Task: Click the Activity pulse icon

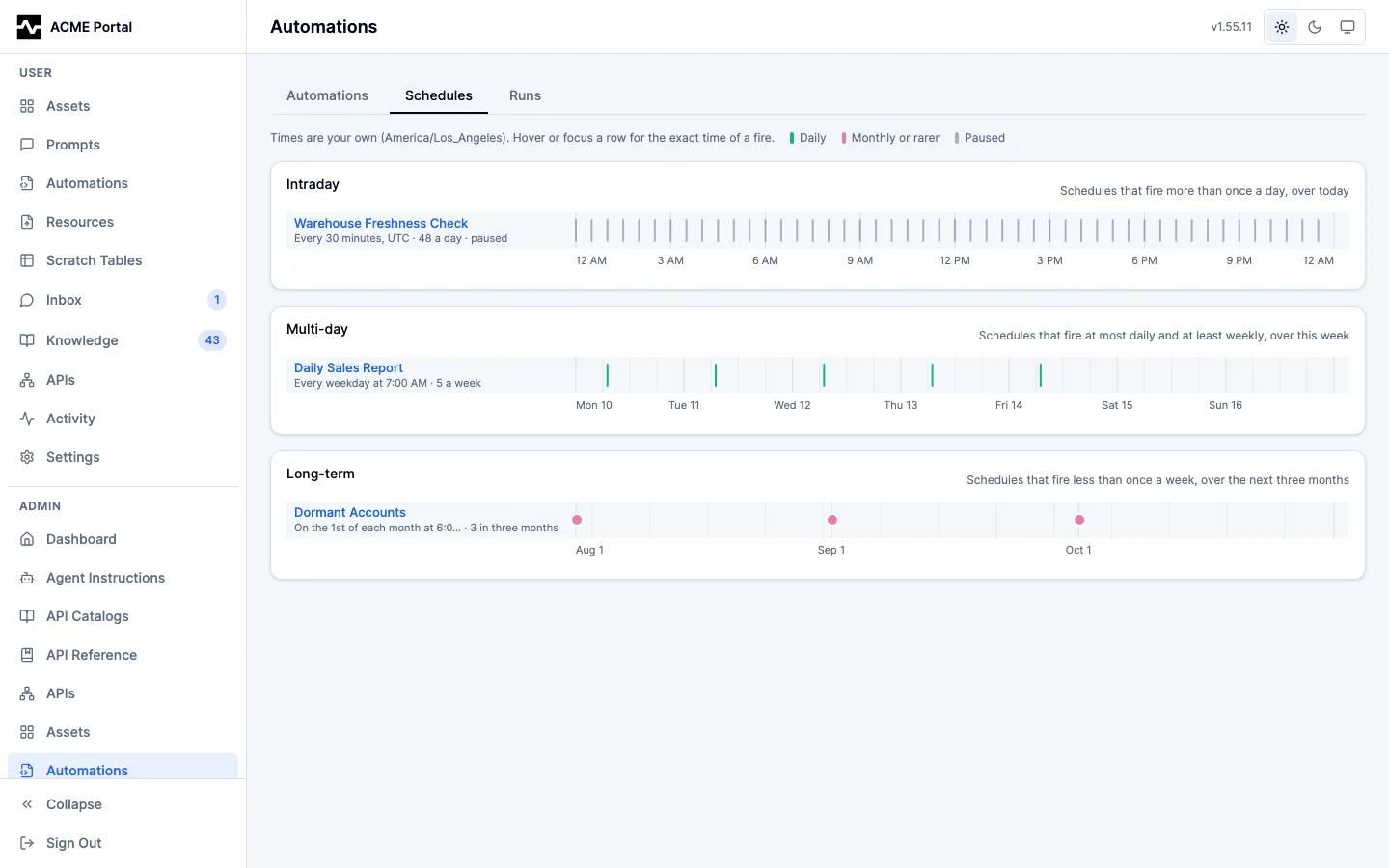Action: click(27, 419)
